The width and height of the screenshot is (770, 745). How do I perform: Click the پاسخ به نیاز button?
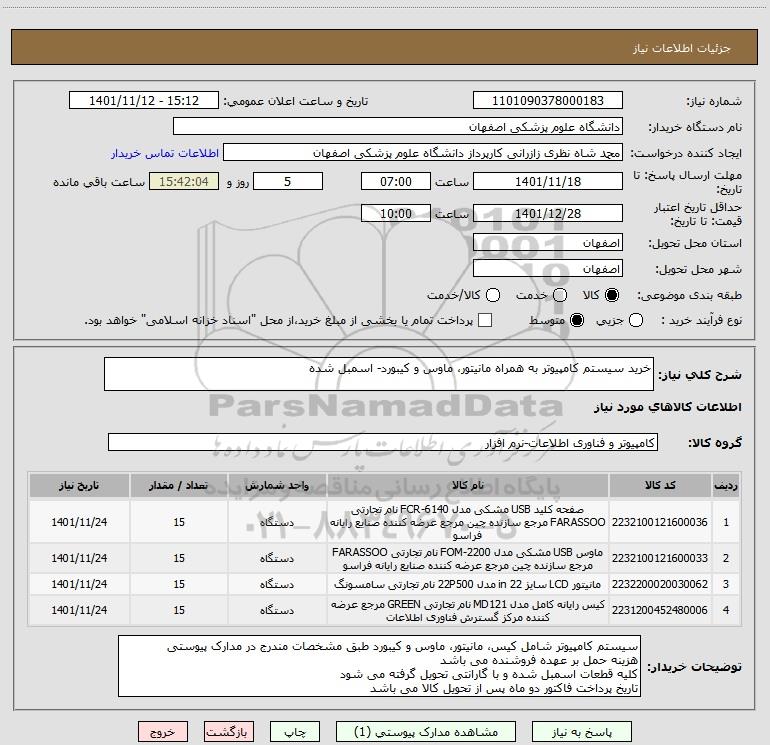click(x=582, y=732)
